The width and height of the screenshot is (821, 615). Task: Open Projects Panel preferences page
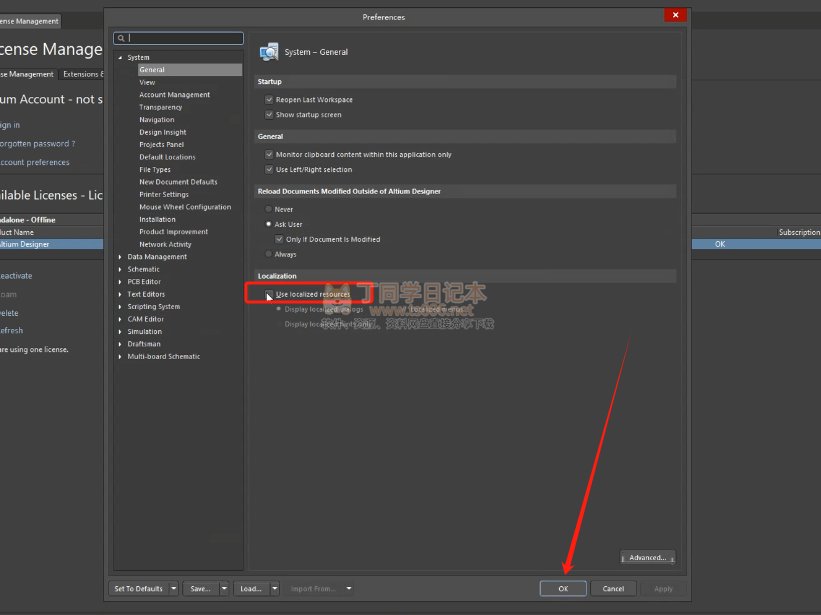161,144
